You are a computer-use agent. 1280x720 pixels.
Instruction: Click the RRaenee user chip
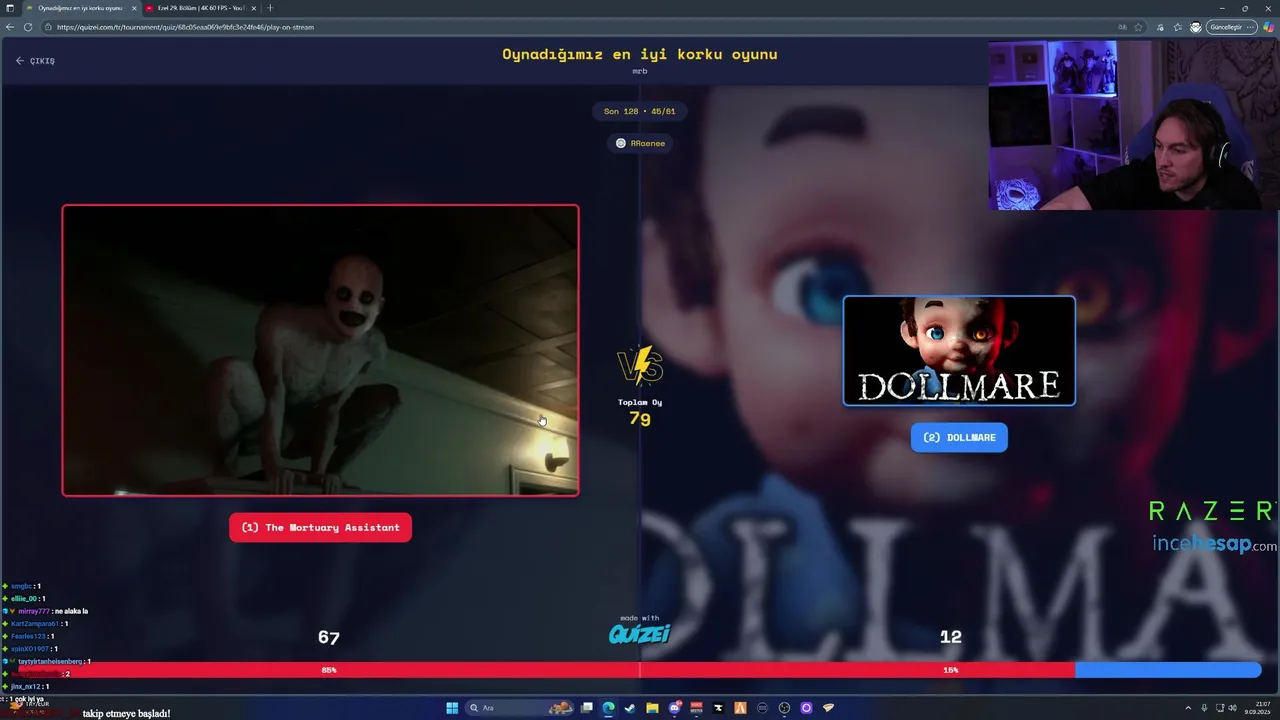[640, 143]
